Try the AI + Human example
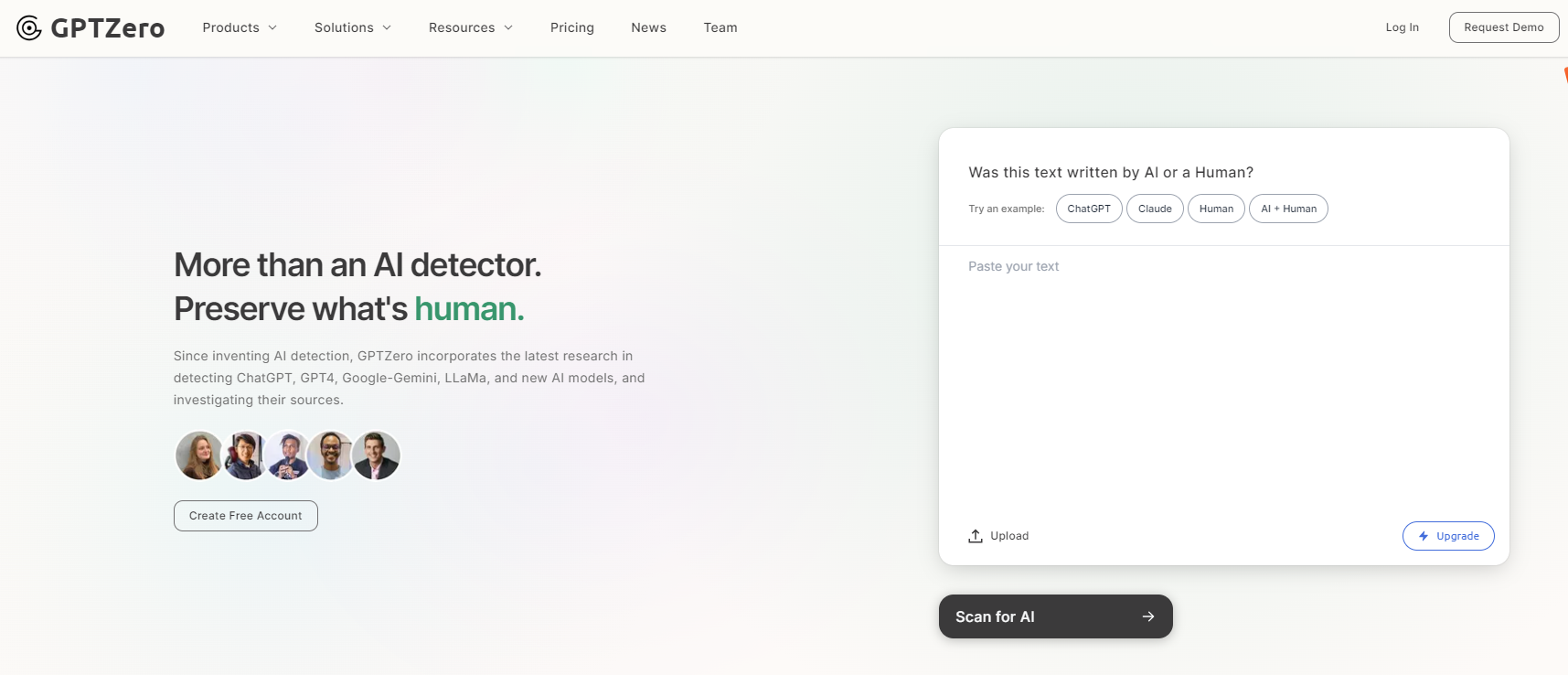Image resolution: width=1568 pixels, height=675 pixels. [1288, 209]
